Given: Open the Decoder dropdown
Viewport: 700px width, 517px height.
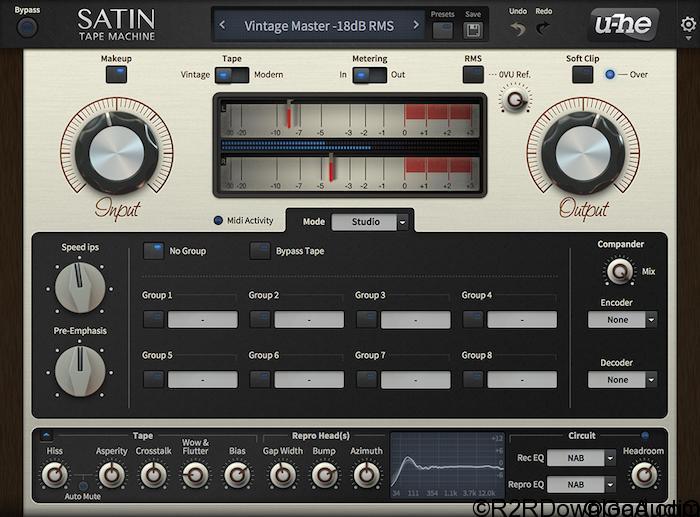Looking at the screenshot, I should 622,380.
